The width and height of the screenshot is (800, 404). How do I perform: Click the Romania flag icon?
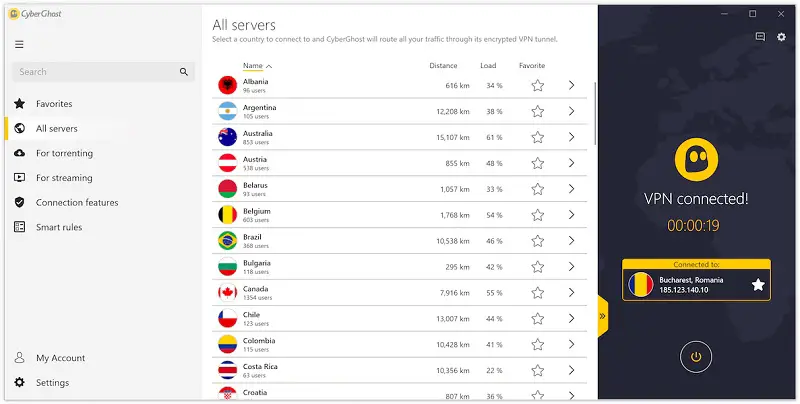tap(640, 284)
